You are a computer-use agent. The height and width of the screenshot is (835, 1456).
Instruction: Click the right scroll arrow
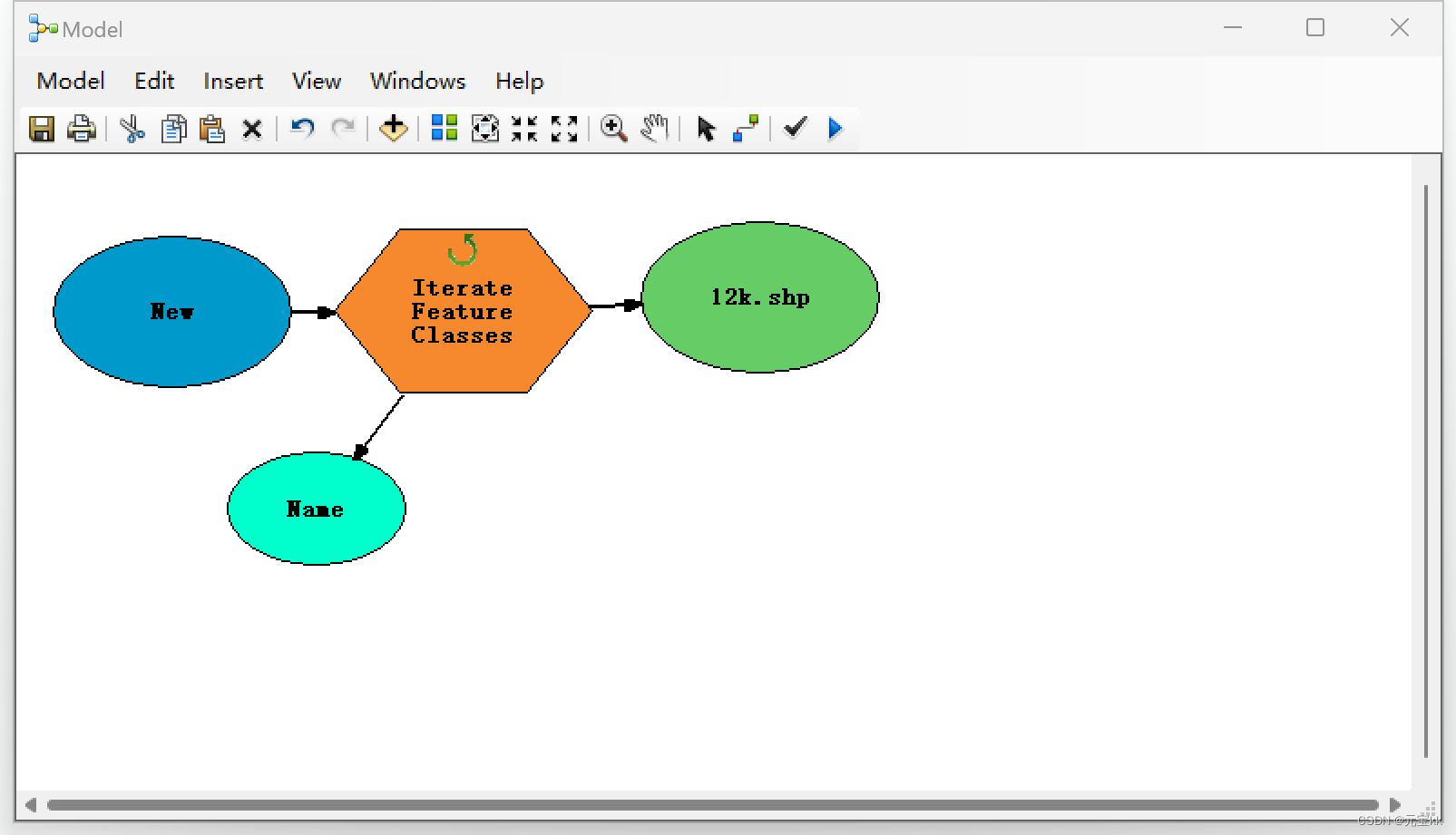pyautogui.click(x=1395, y=805)
